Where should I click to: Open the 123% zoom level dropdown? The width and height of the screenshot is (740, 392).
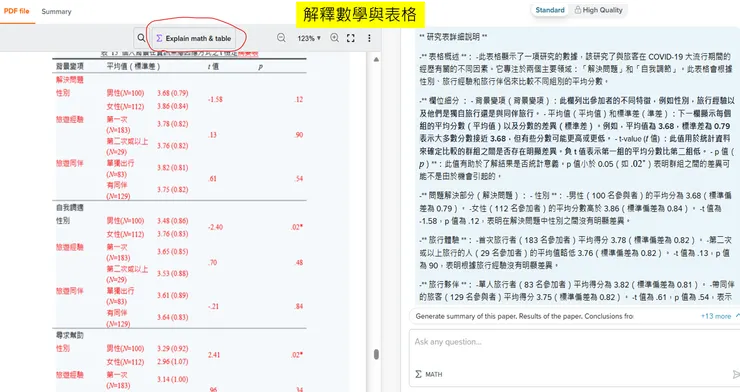click(309, 38)
